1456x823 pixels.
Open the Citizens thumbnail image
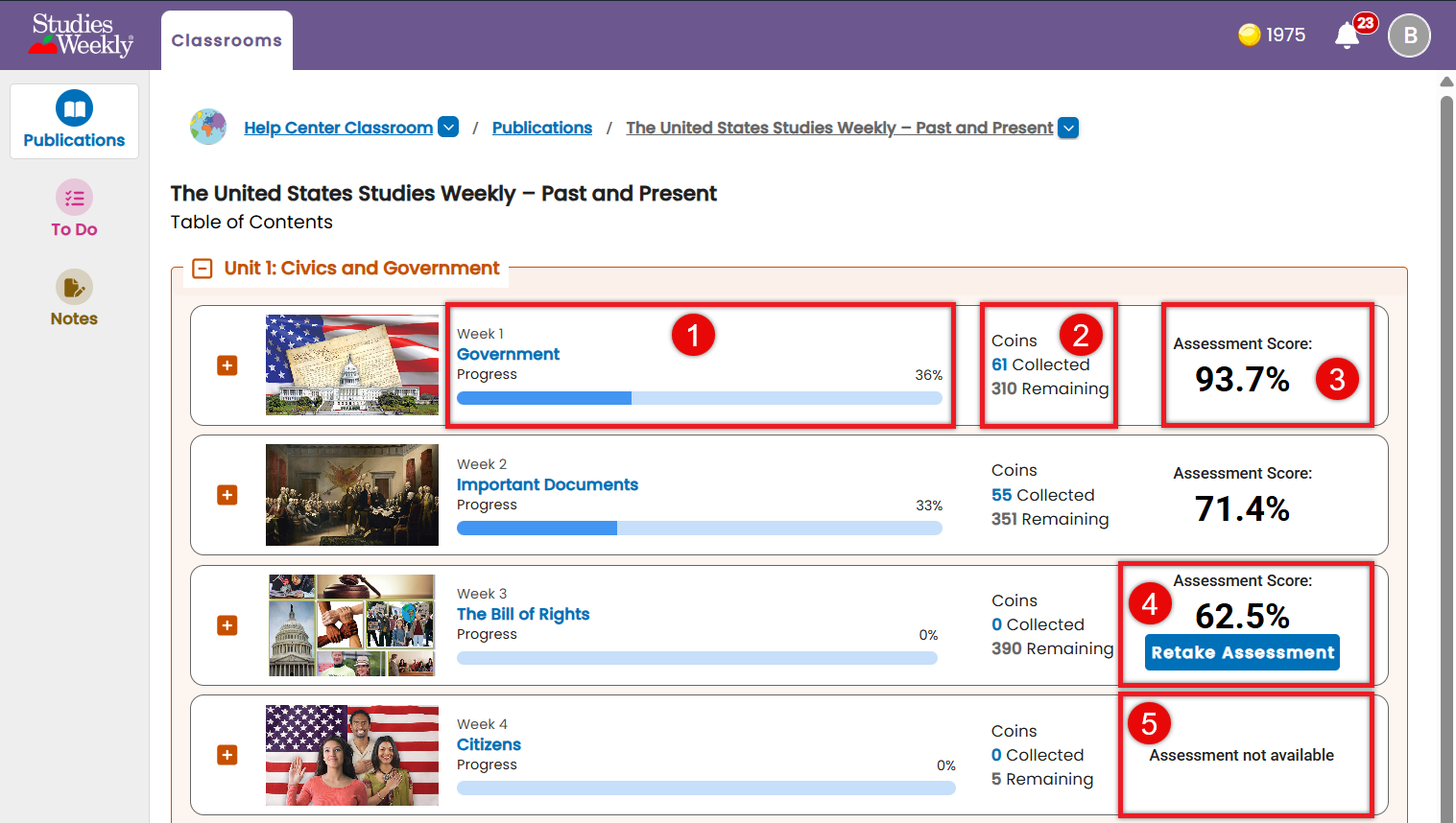point(352,756)
